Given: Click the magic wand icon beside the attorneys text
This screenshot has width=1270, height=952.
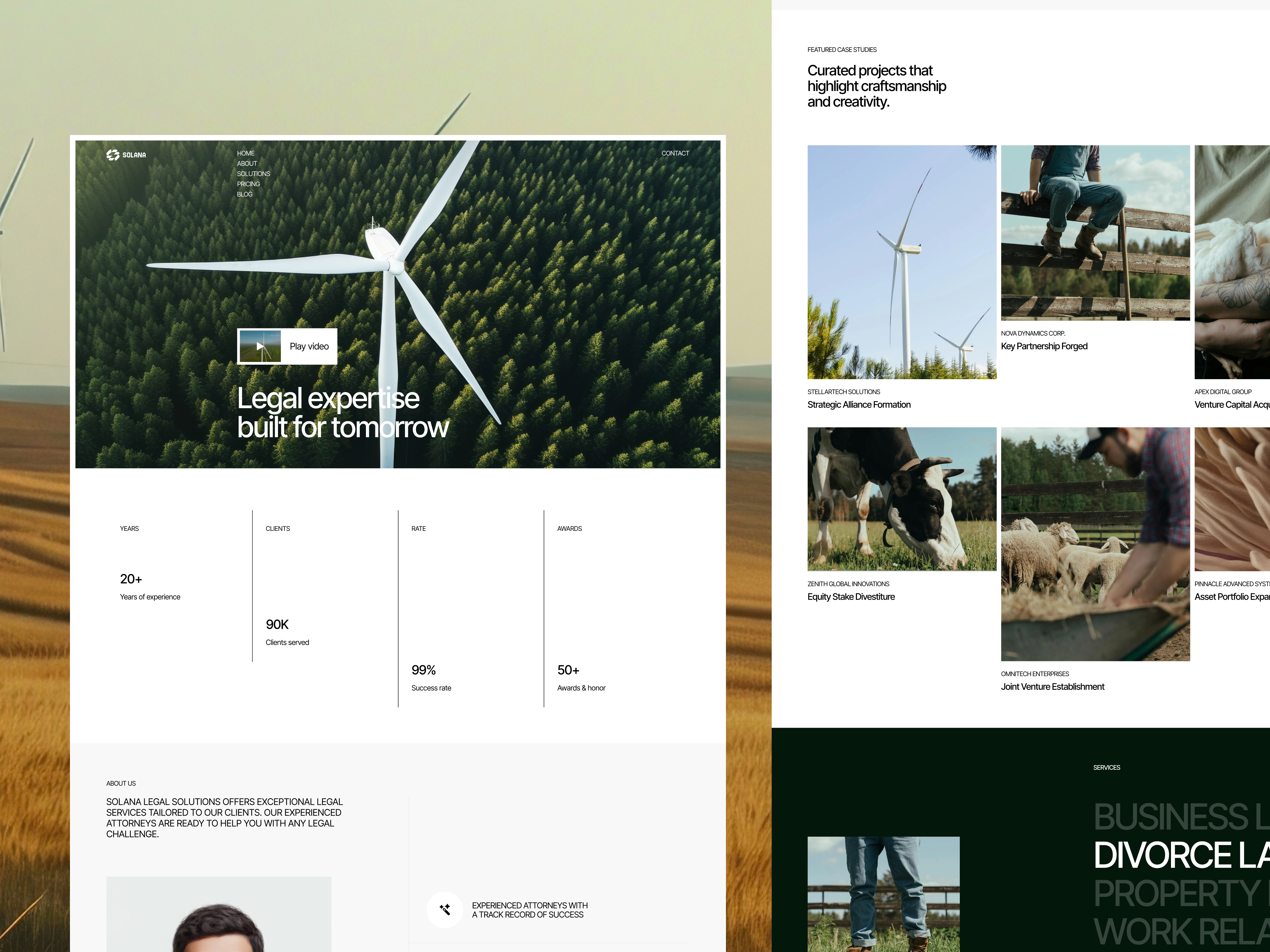Looking at the screenshot, I should click(x=444, y=910).
